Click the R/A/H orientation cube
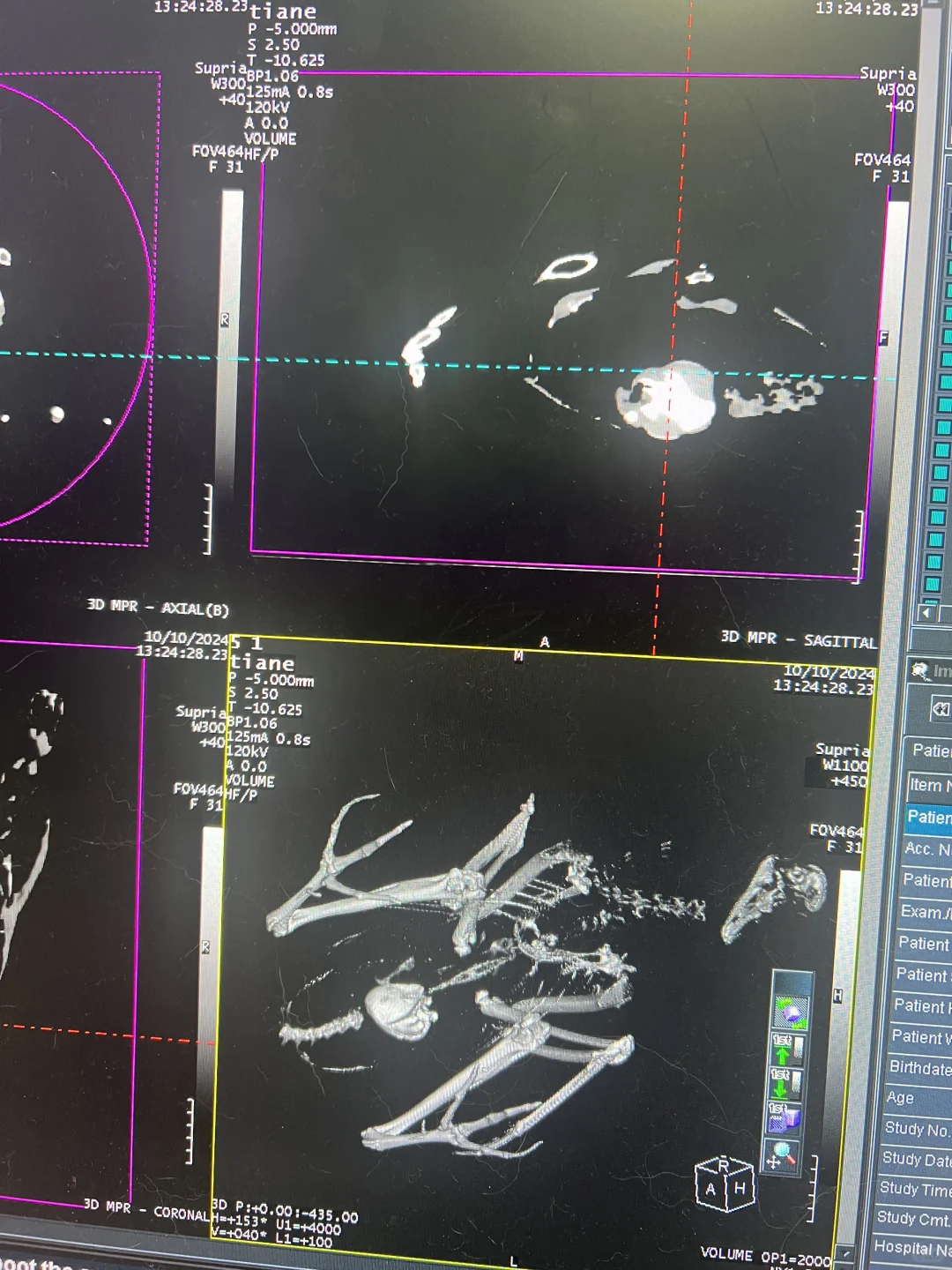This screenshot has height=1270, width=952. click(725, 1184)
